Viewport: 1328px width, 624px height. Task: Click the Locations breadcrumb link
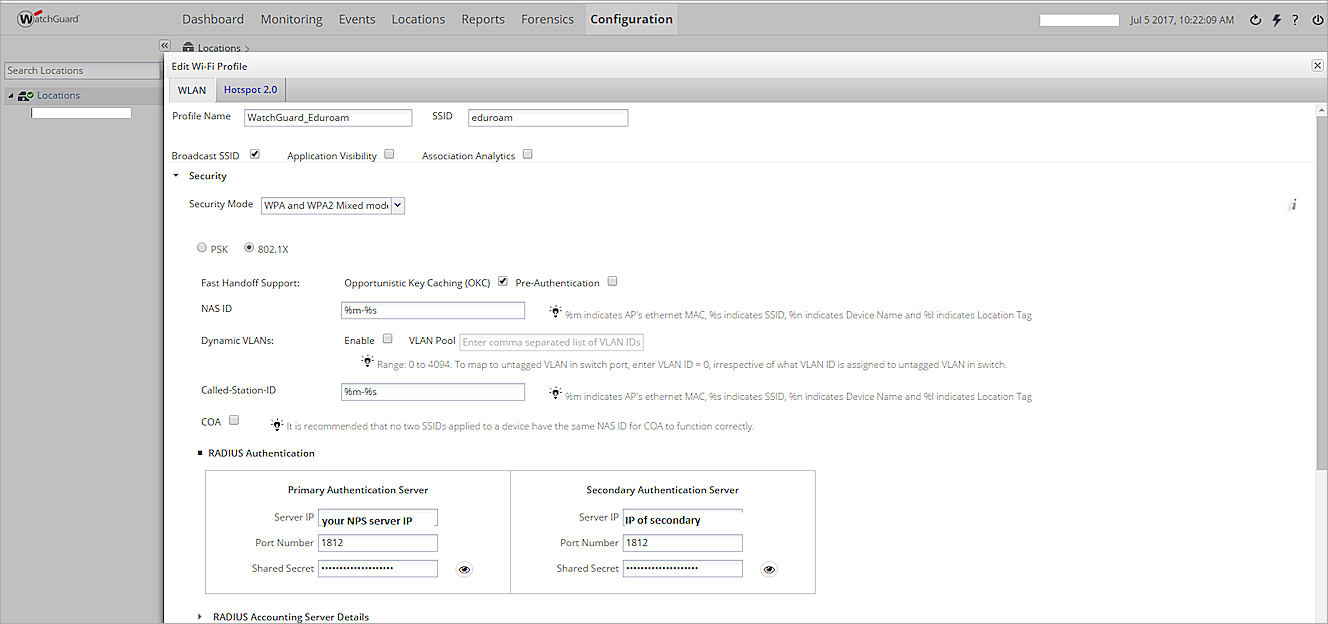(x=216, y=47)
